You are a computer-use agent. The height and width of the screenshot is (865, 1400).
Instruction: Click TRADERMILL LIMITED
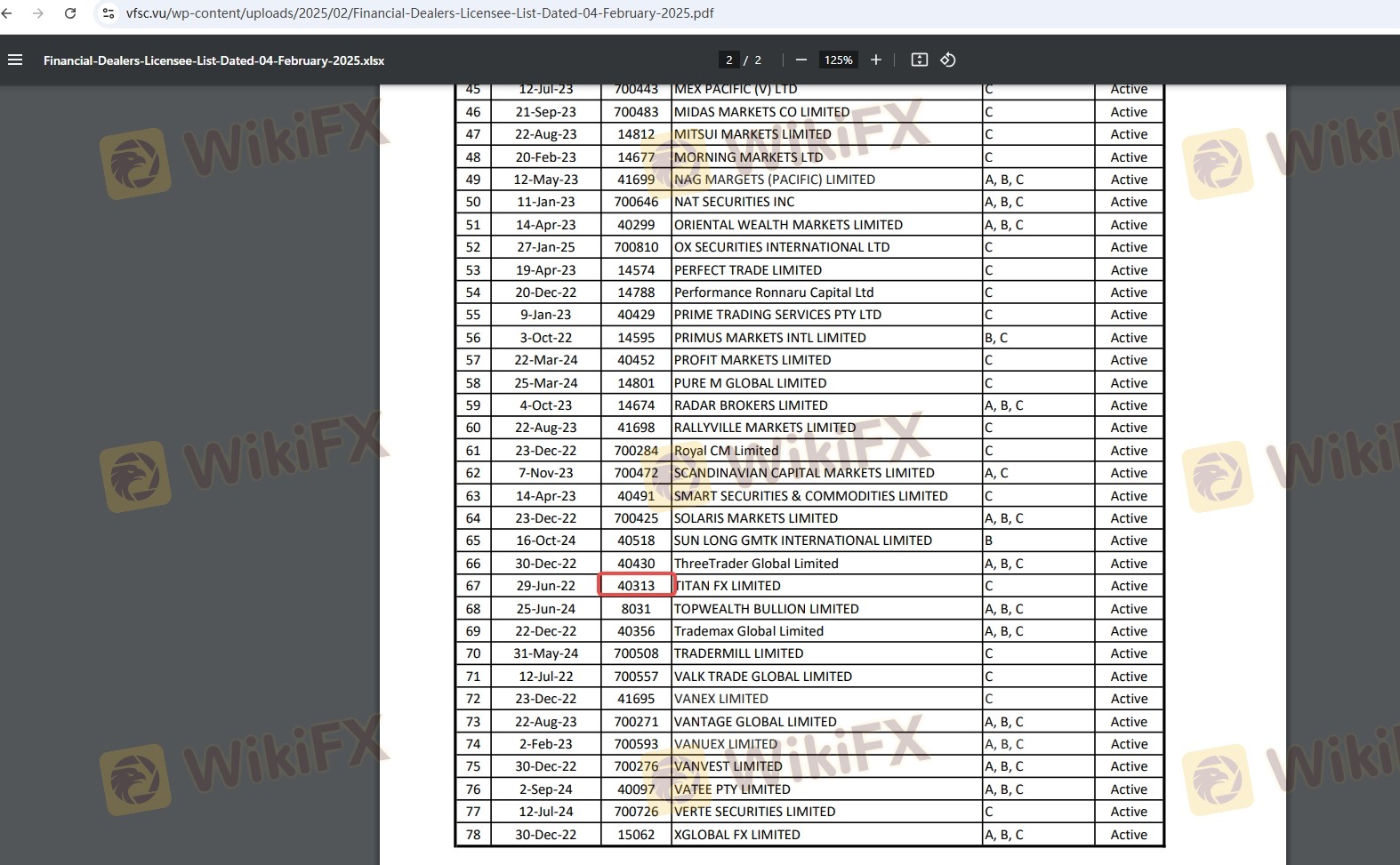coord(739,653)
